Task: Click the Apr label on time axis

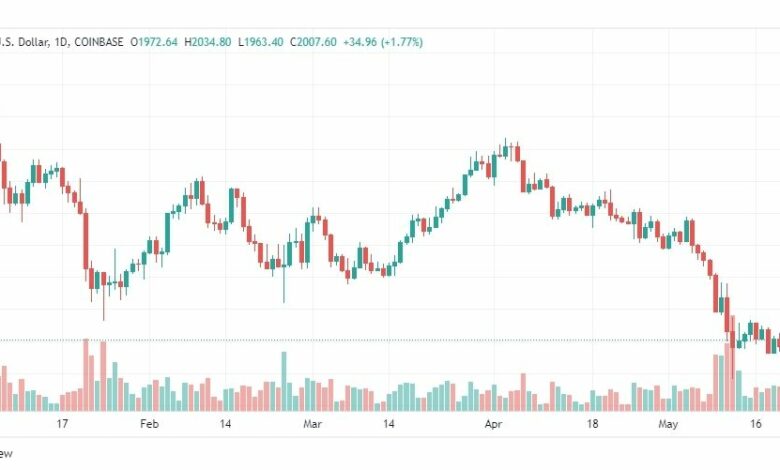Action: coord(493,424)
